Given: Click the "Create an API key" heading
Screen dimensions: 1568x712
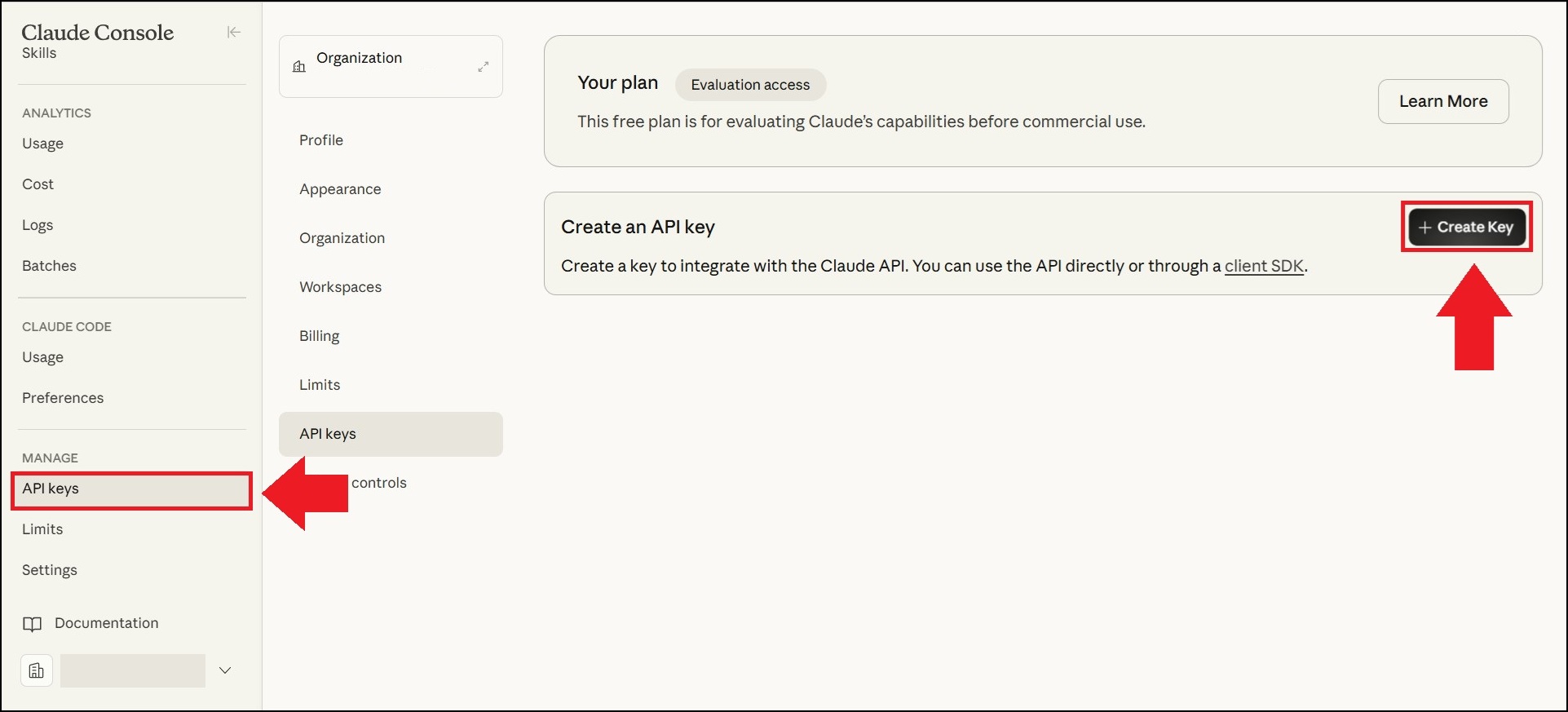Looking at the screenshot, I should [638, 227].
